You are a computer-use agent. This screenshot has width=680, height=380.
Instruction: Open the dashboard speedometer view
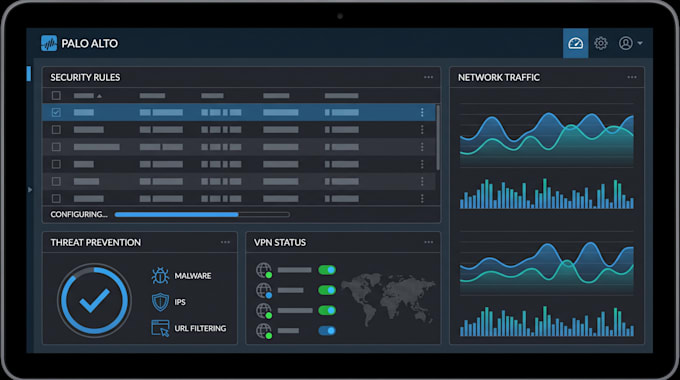click(575, 43)
